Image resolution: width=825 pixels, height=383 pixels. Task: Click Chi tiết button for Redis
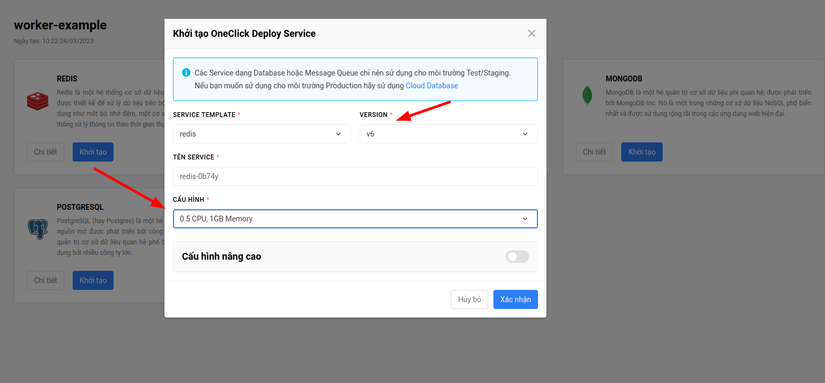(45, 152)
